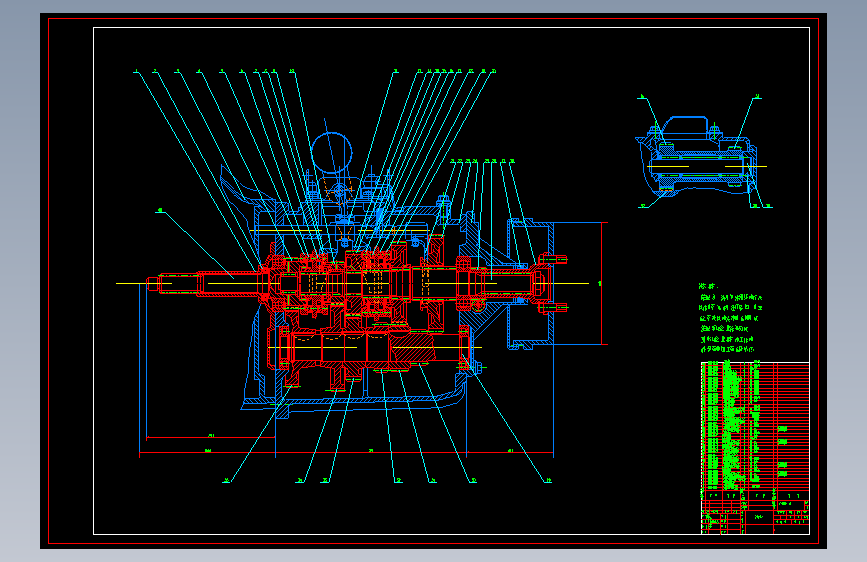The width and height of the screenshot is (867, 562).
Task: Select the blue gear shift knob circle
Action: 331,153
